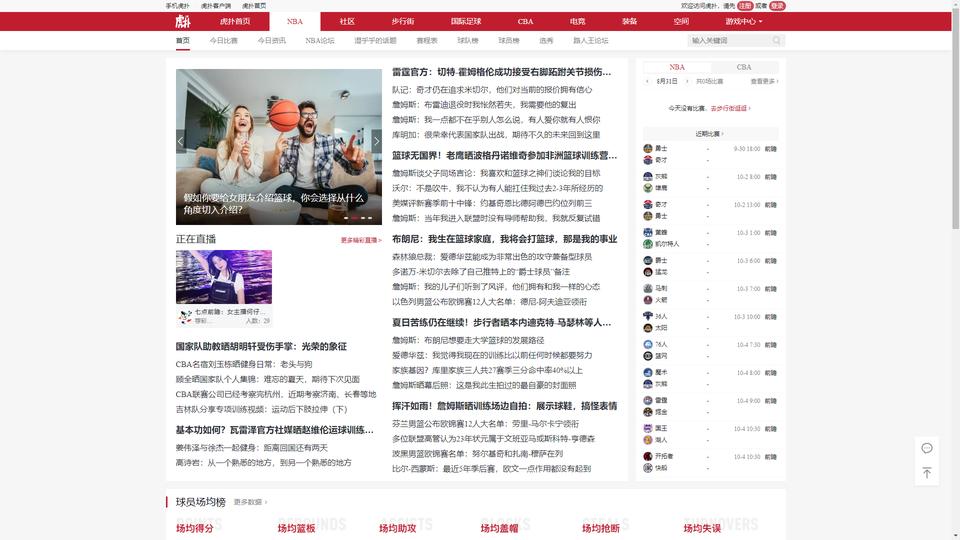This screenshot has height=540, width=960.
Task: Show next date in schedule widget
Action: click(687, 81)
